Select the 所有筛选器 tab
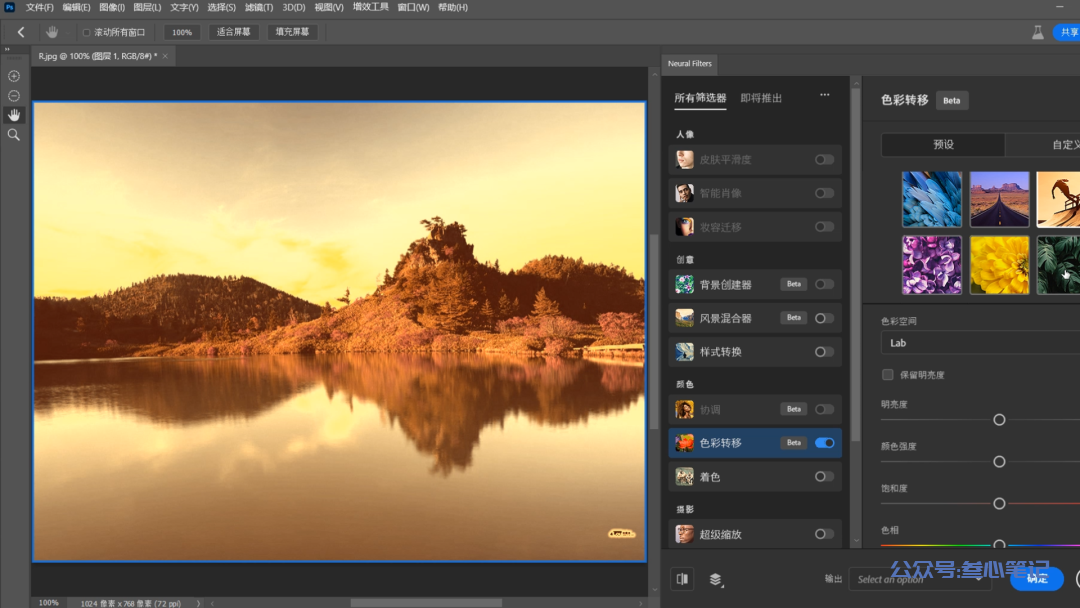This screenshot has height=608, width=1080. click(x=700, y=98)
